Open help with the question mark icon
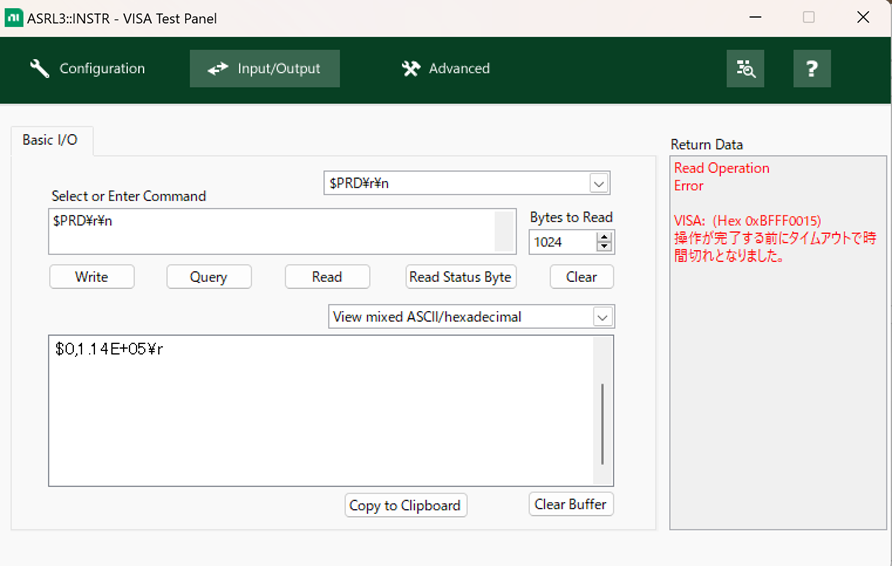892x566 pixels. tap(812, 68)
